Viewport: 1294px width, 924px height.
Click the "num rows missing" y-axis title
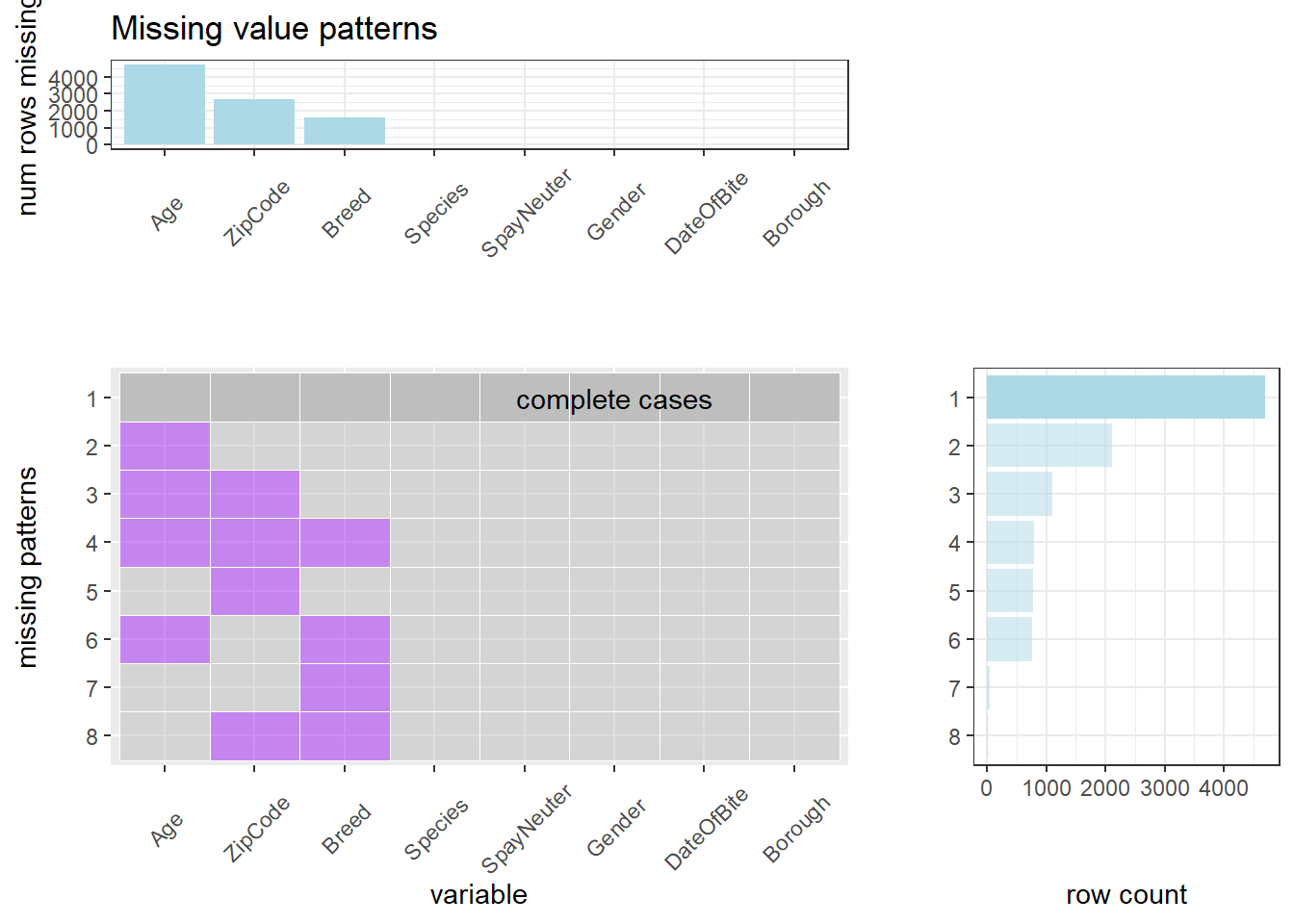pyautogui.click(x=27, y=106)
